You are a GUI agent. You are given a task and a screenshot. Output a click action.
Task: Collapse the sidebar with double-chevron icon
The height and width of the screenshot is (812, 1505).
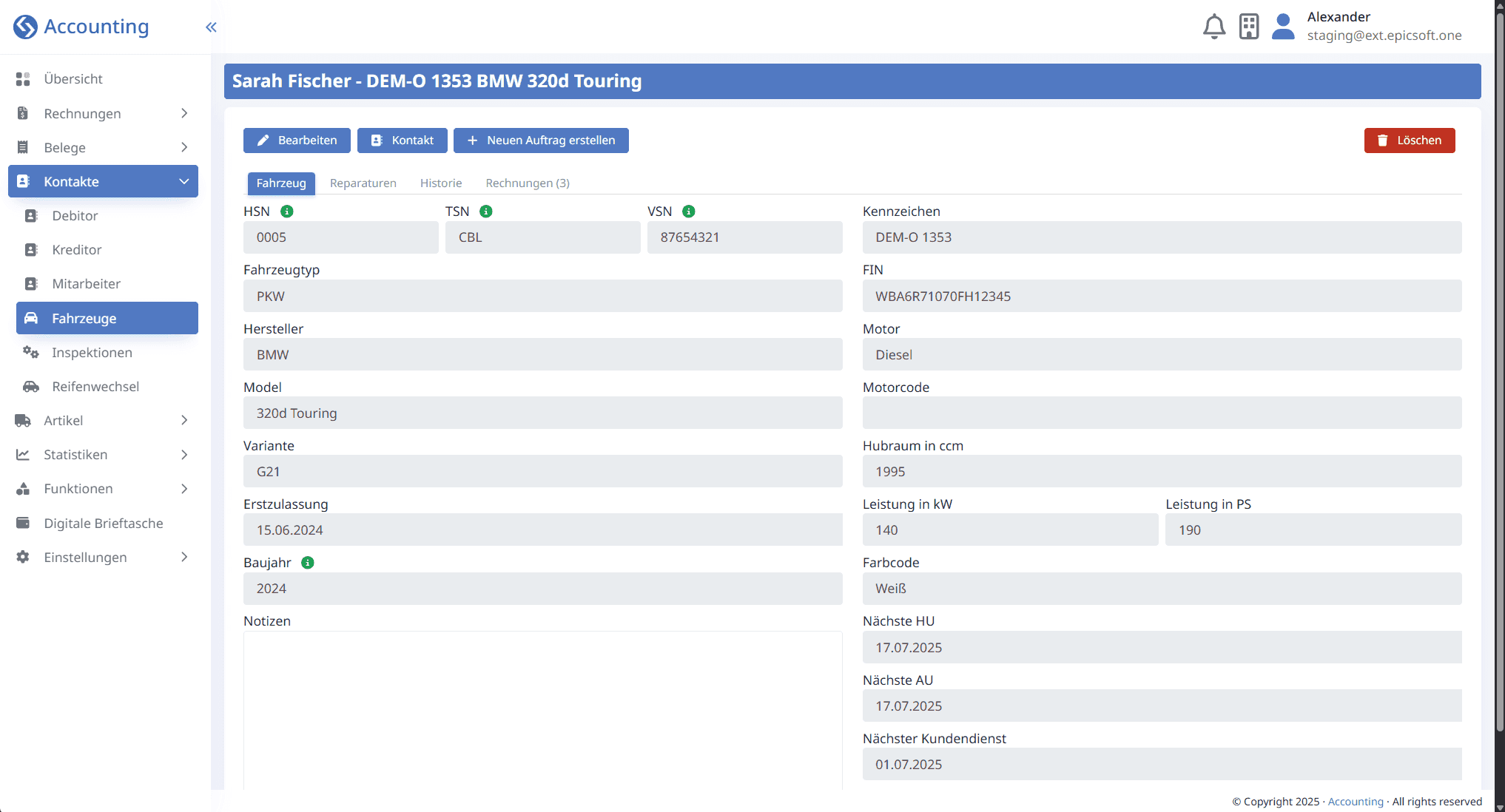pyautogui.click(x=211, y=27)
